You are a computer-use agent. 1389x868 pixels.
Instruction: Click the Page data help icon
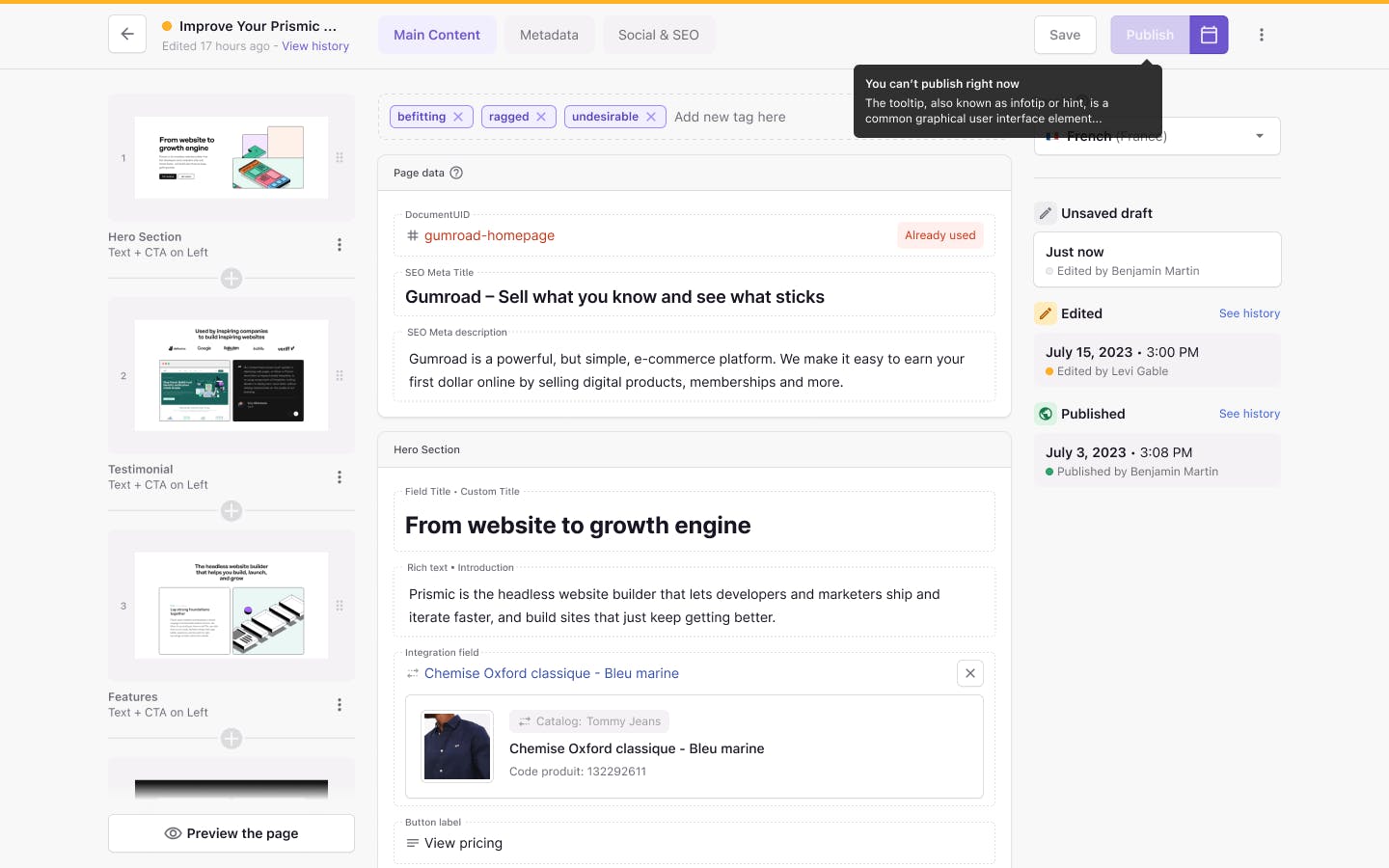456,173
